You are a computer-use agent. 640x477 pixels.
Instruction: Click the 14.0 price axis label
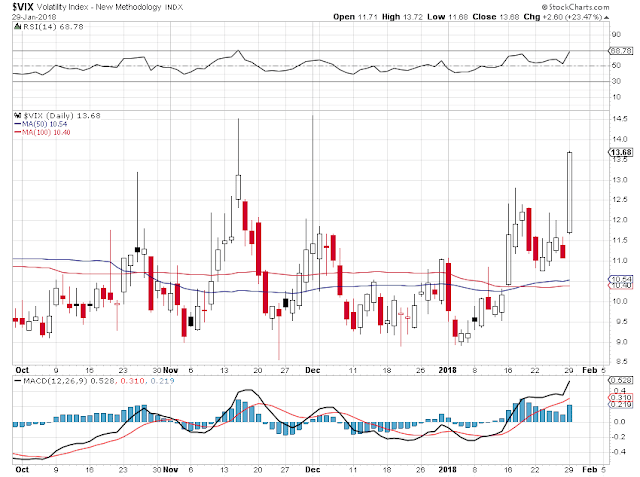coord(620,140)
